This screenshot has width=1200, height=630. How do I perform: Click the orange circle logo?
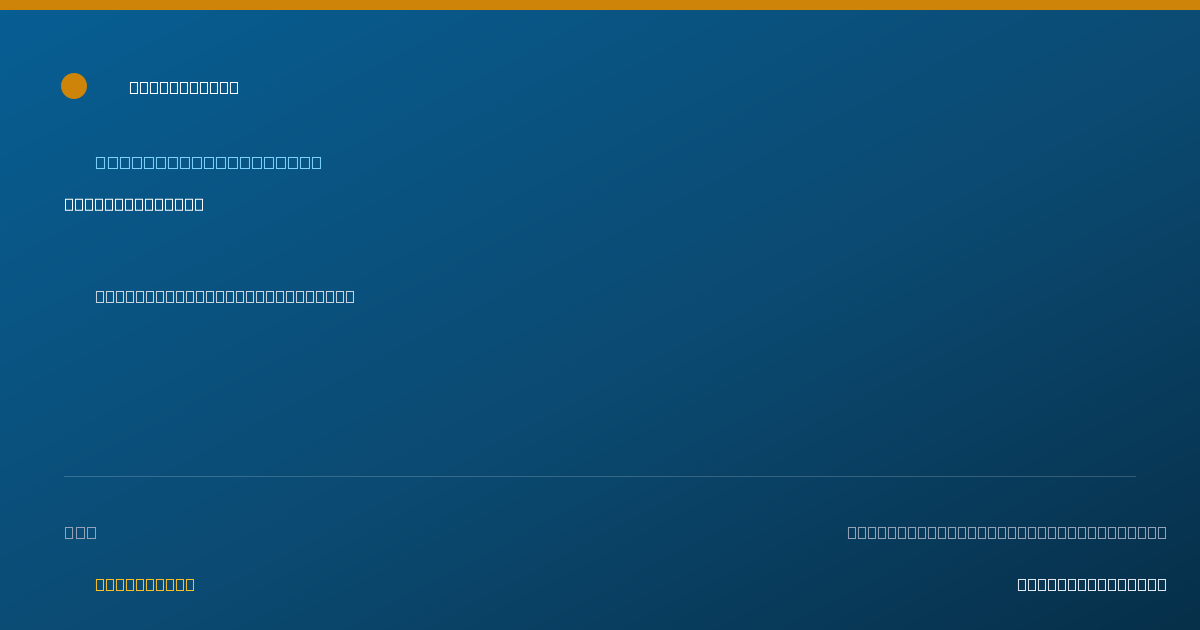[x=74, y=86]
